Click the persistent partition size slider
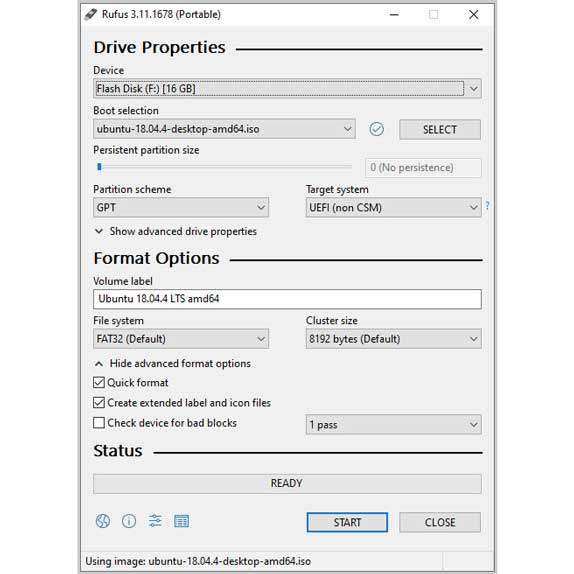Viewport: 574px width, 574px height. (x=223, y=167)
